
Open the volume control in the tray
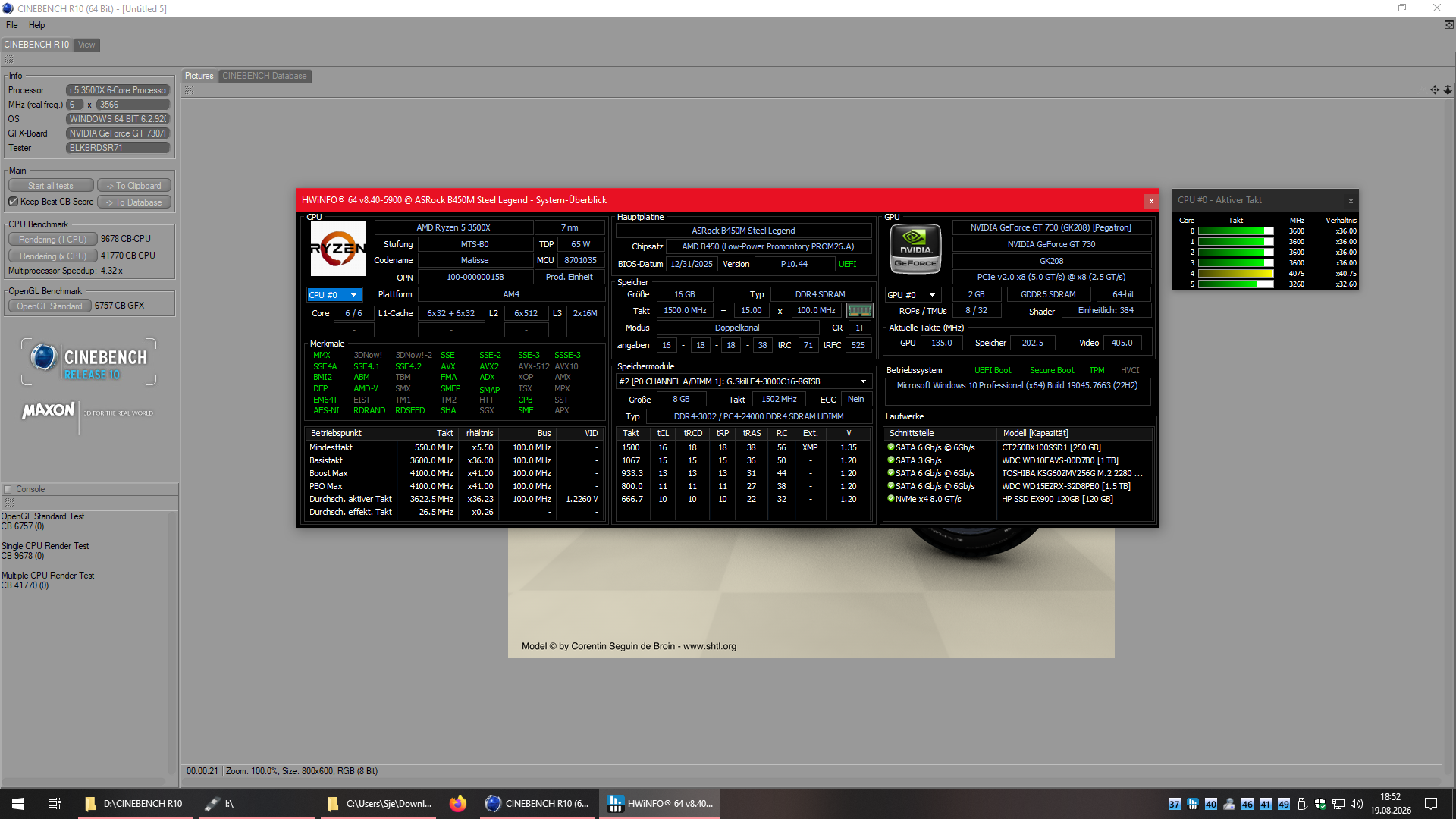pos(1357,805)
